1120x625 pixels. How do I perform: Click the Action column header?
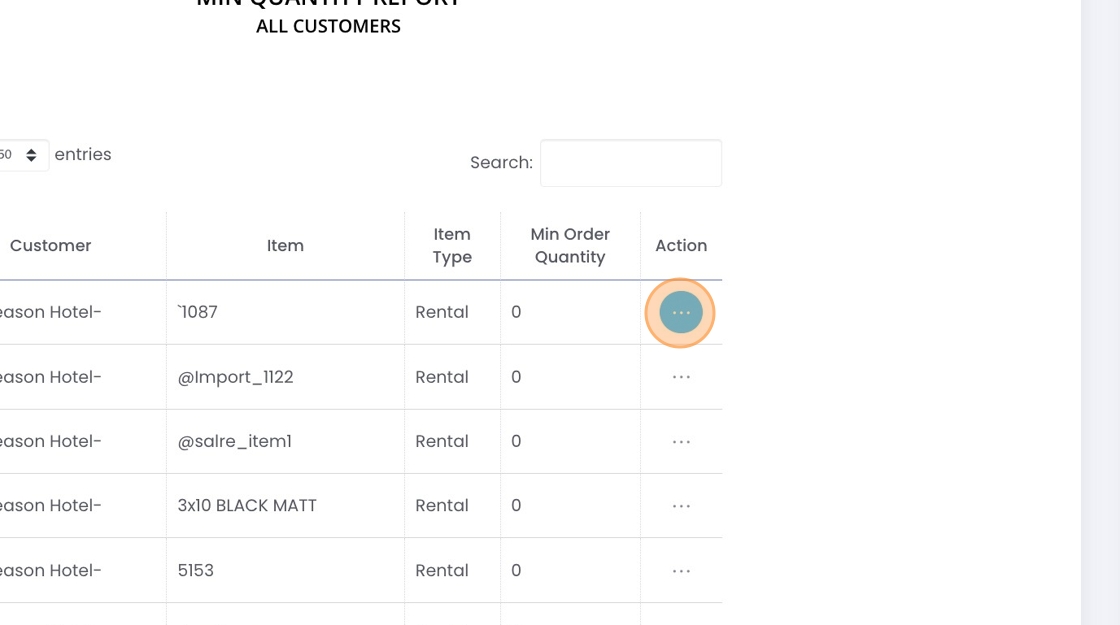pos(681,246)
